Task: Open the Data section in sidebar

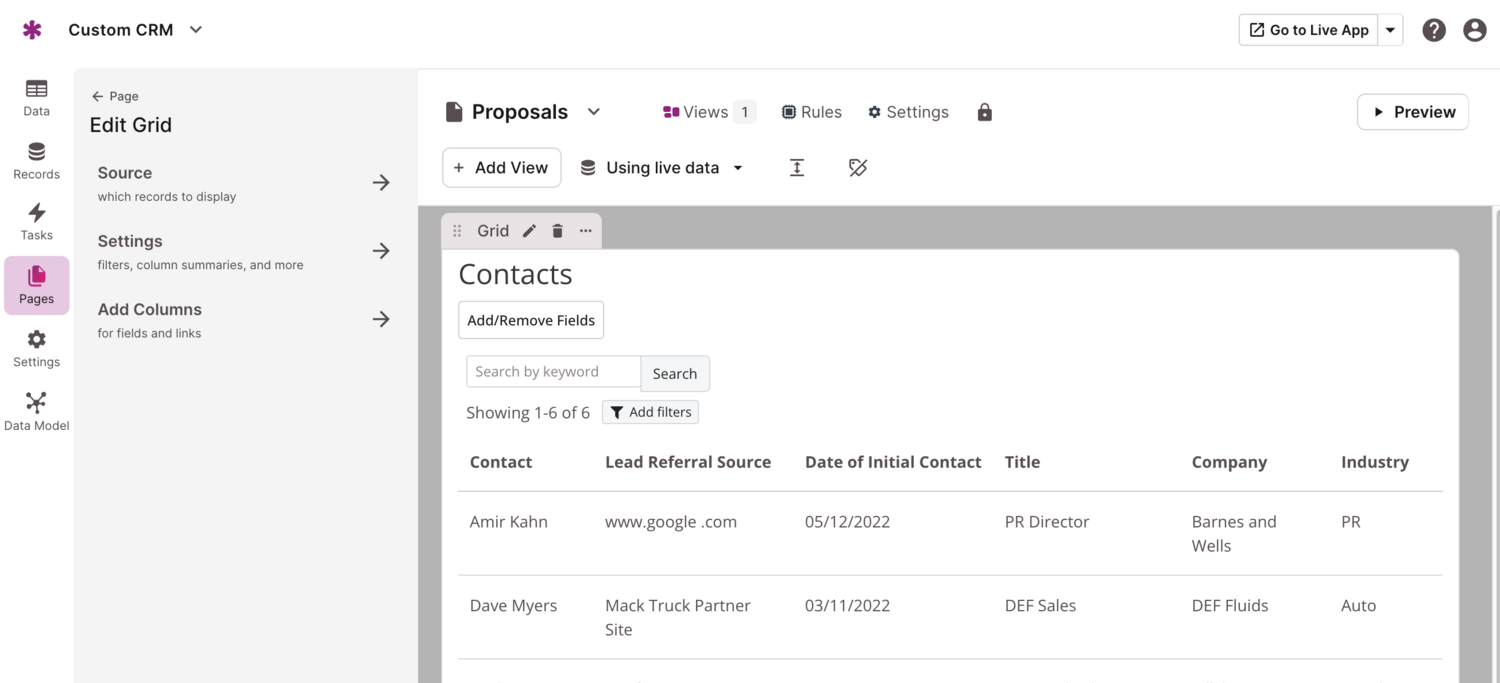Action: coord(36,98)
